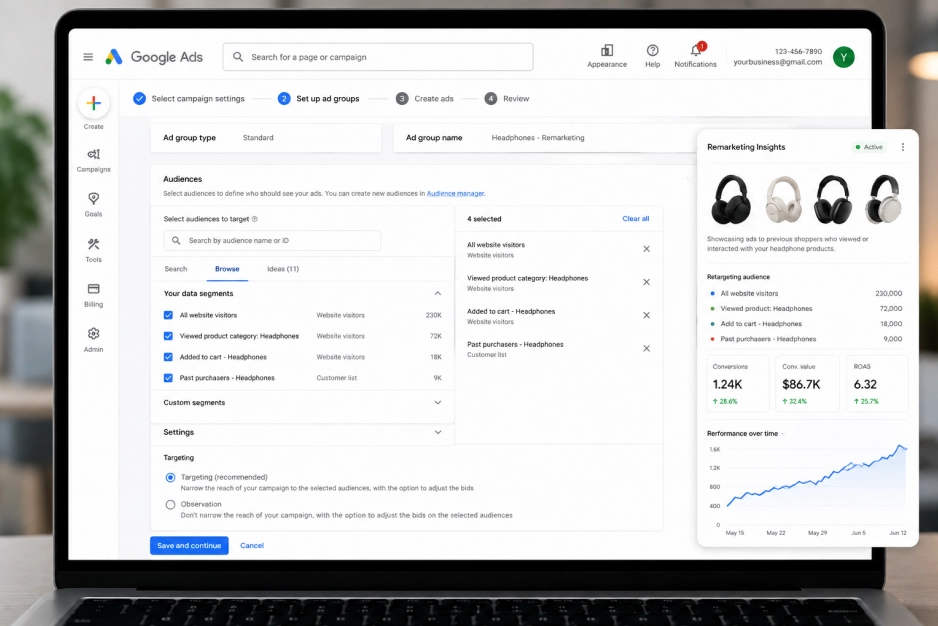Collapse Your data segments section
The image size is (938, 626).
click(x=438, y=293)
